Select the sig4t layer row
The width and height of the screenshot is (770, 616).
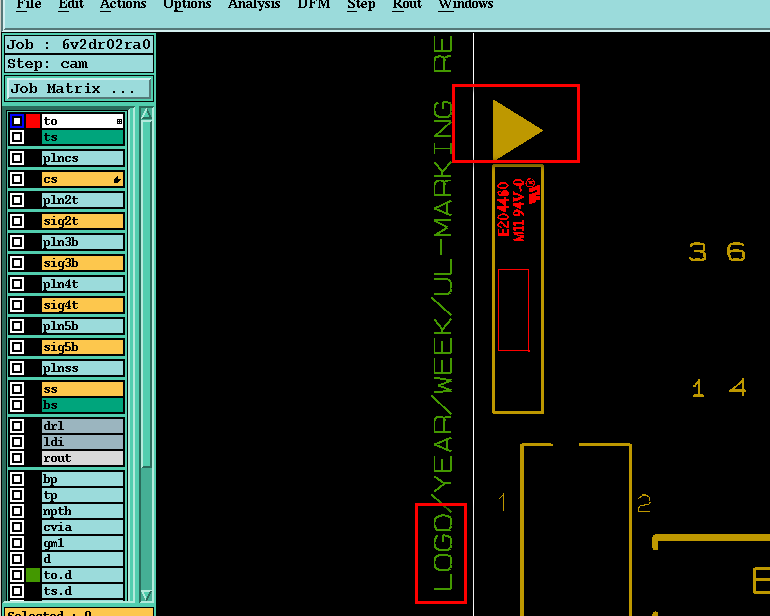click(x=82, y=305)
